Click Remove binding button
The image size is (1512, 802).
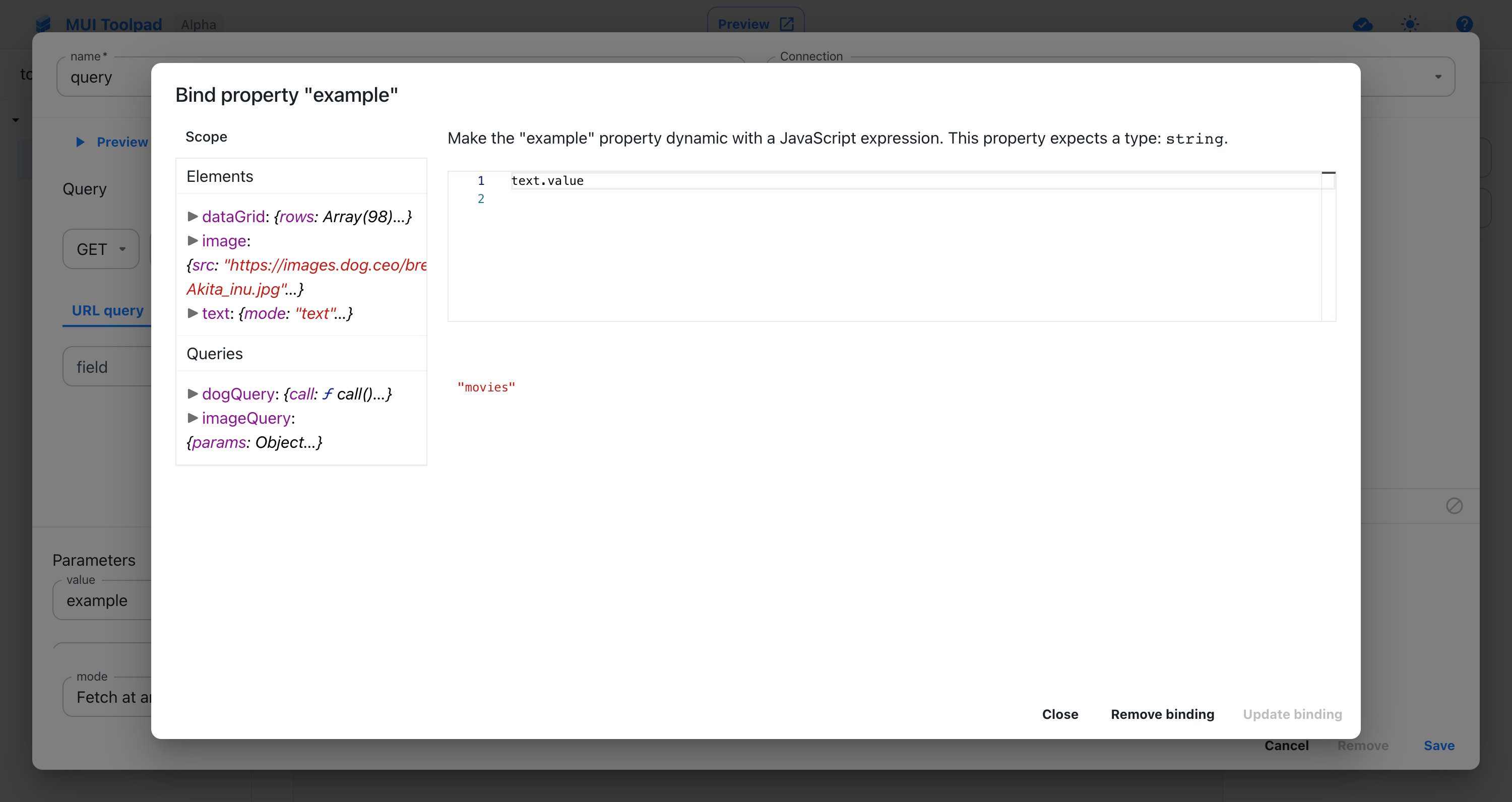tap(1162, 714)
